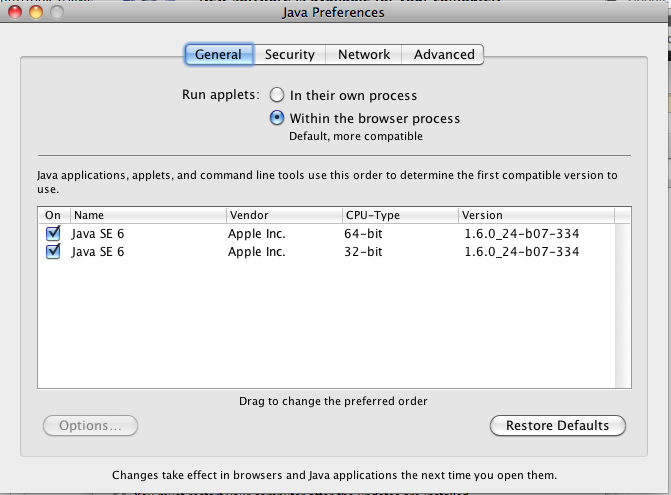Select the 32-bit CPU-Type cell

coord(363,252)
